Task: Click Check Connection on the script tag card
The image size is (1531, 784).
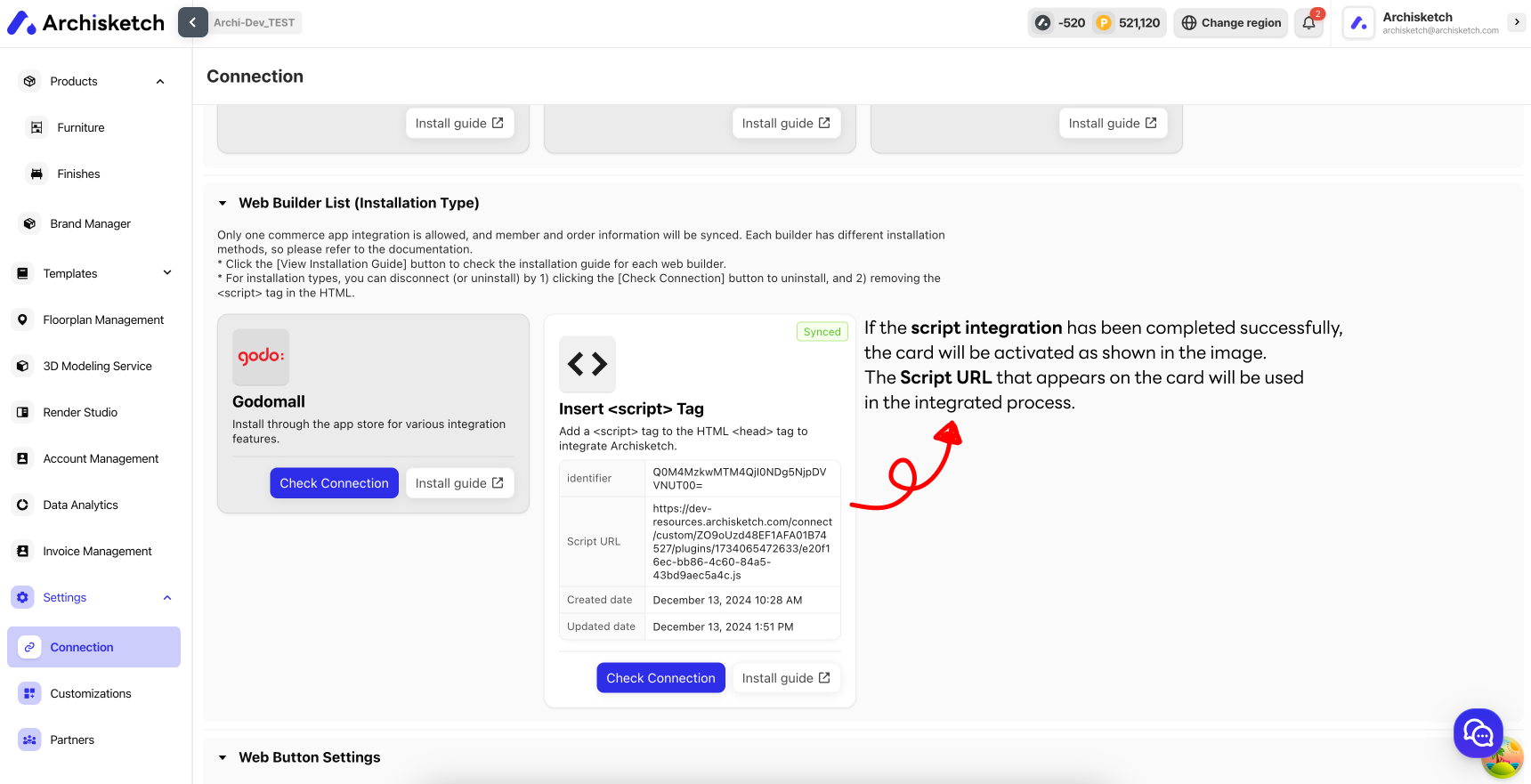Action: (660, 678)
